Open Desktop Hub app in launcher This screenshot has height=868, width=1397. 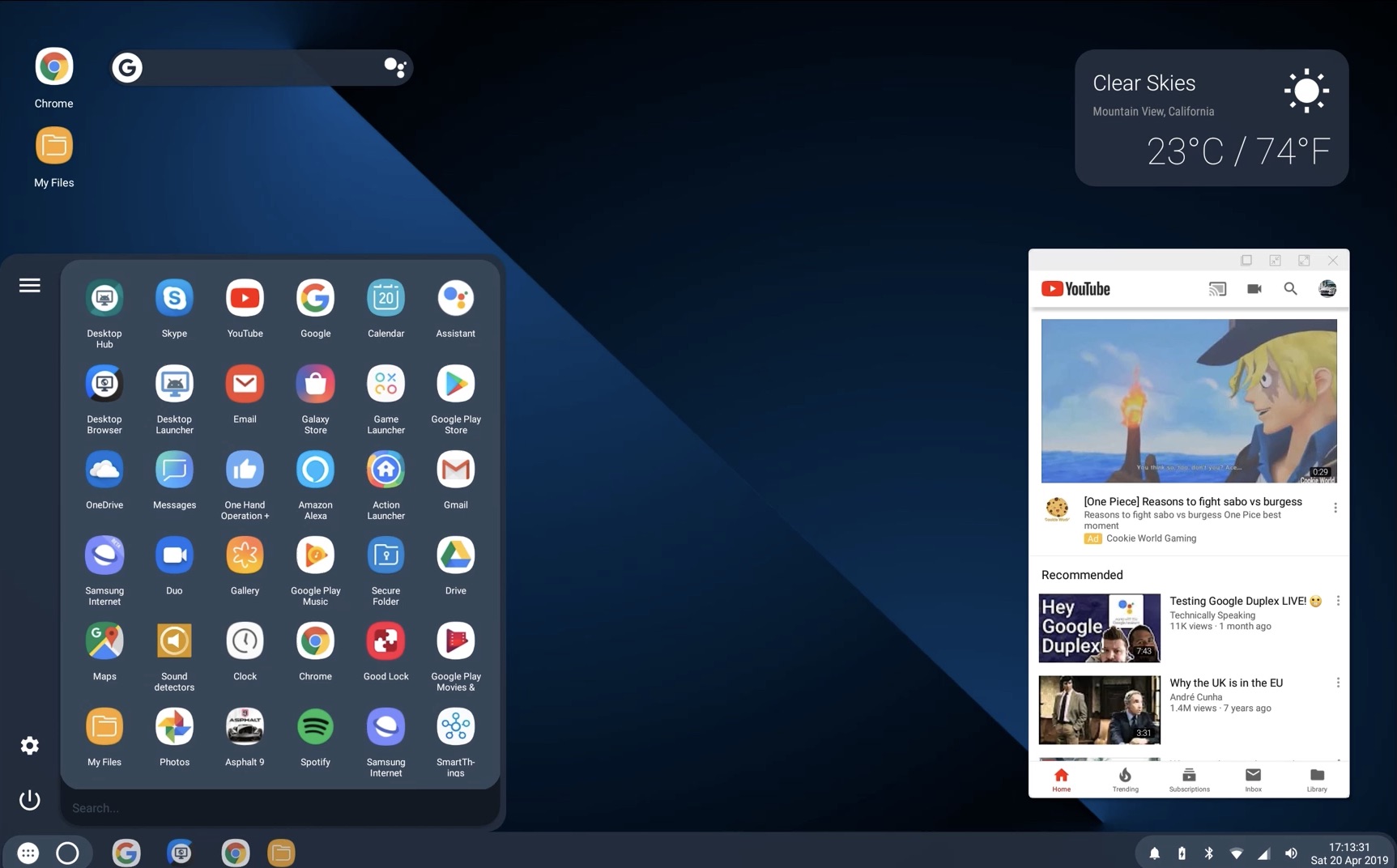click(104, 298)
